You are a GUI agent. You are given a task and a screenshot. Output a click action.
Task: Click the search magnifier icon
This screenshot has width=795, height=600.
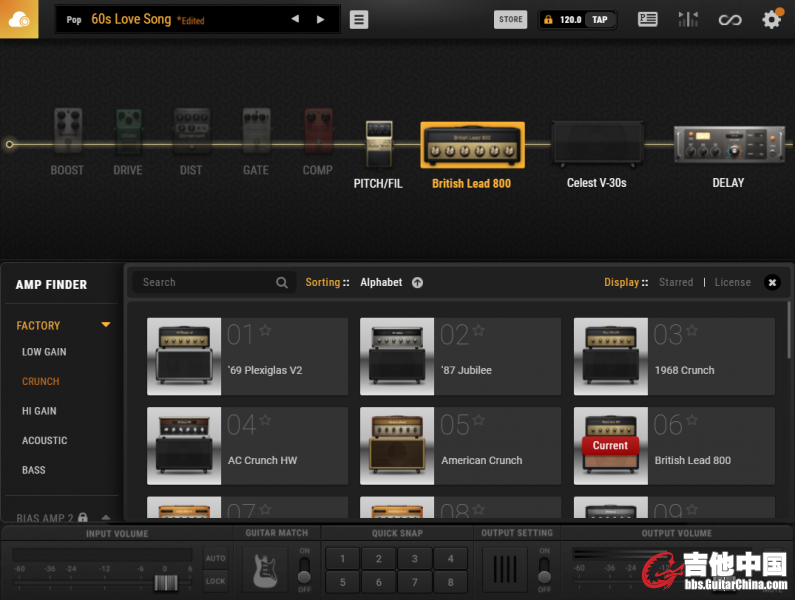pyautogui.click(x=282, y=283)
